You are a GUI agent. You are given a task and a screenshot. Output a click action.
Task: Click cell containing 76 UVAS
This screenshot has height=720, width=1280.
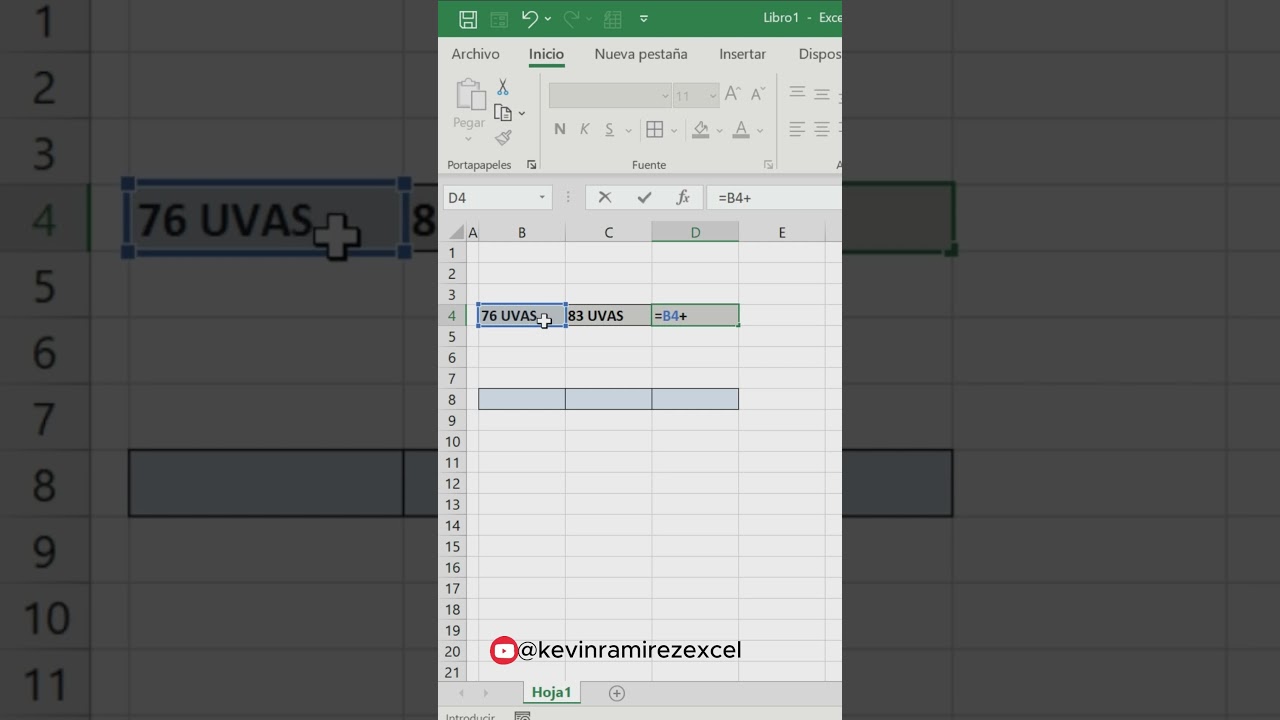522,316
